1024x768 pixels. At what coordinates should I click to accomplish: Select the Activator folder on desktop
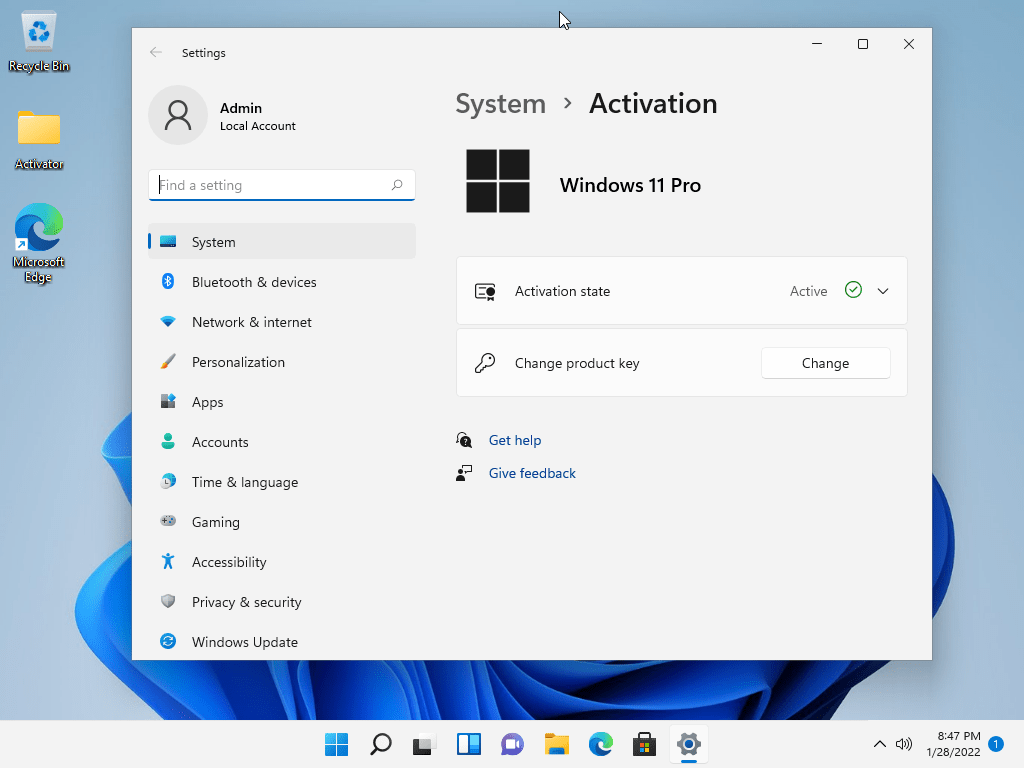39,140
